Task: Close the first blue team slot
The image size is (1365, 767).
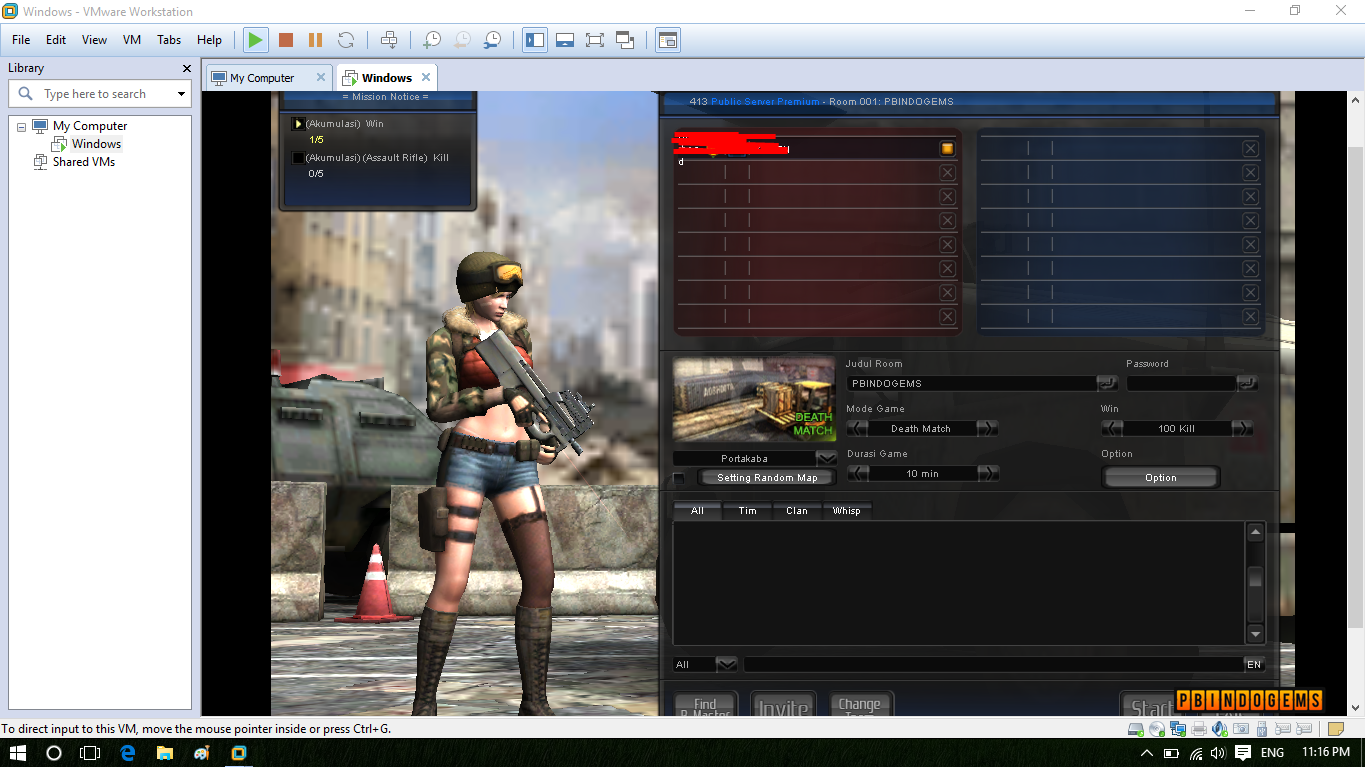Action: coord(1250,148)
